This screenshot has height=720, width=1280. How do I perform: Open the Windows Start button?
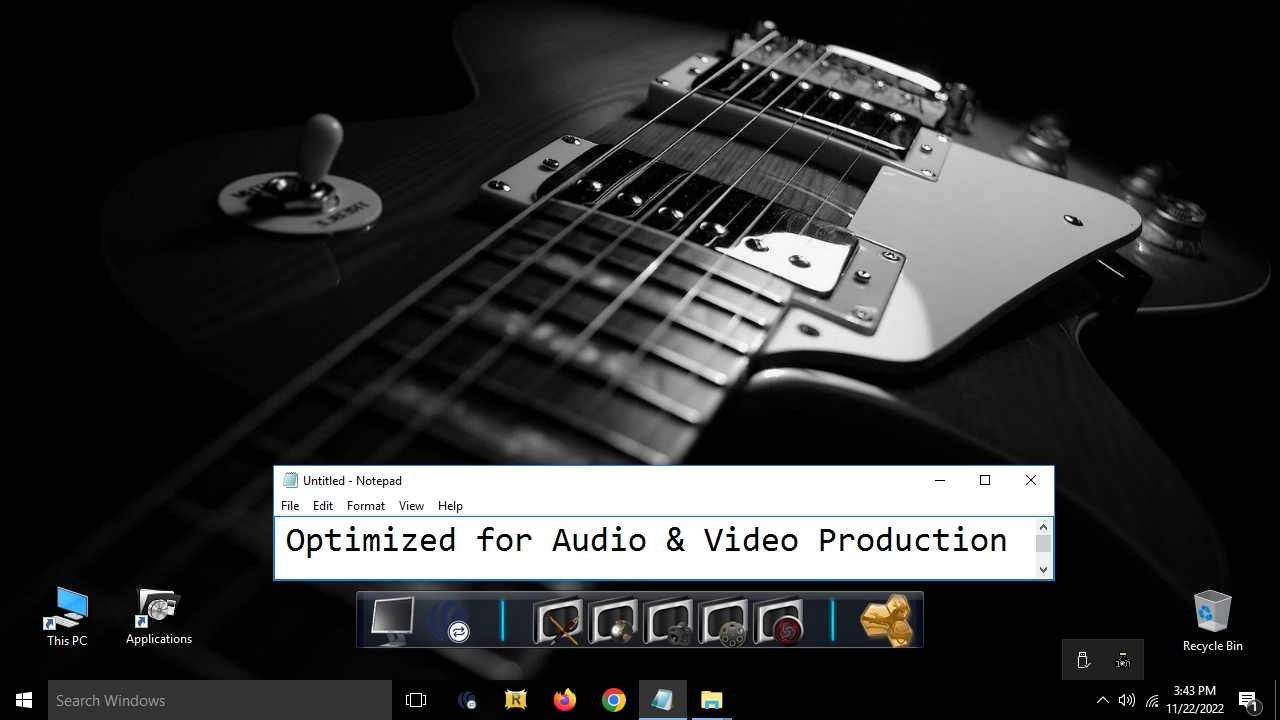click(x=24, y=700)
